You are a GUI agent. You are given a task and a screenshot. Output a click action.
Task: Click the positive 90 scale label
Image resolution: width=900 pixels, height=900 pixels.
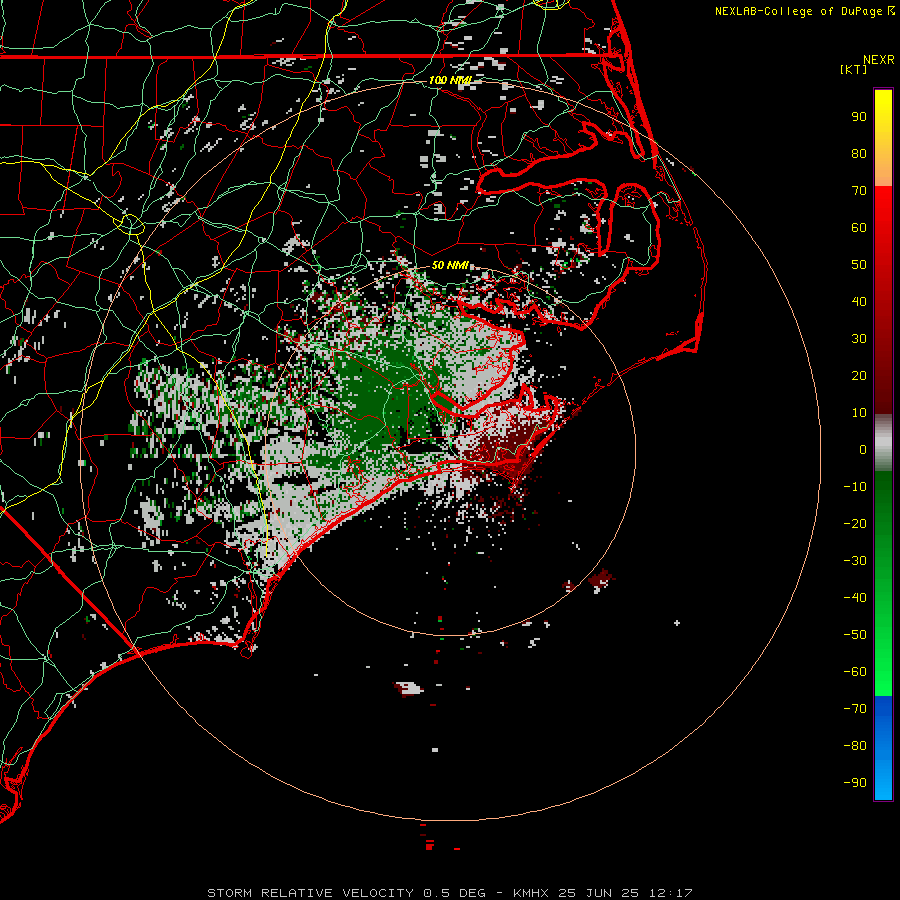(x=859, y=117)
